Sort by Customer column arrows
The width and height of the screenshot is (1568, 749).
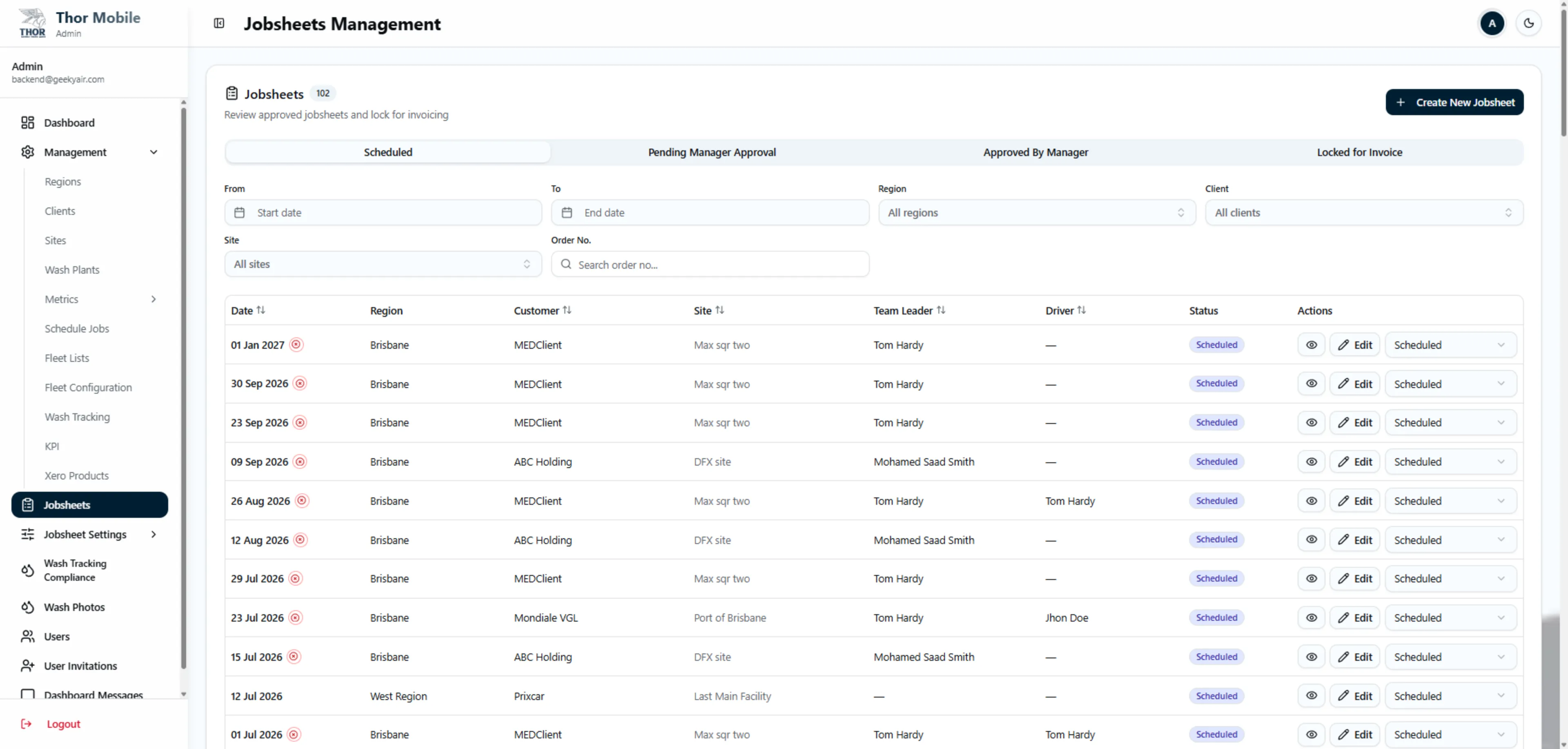567,310
